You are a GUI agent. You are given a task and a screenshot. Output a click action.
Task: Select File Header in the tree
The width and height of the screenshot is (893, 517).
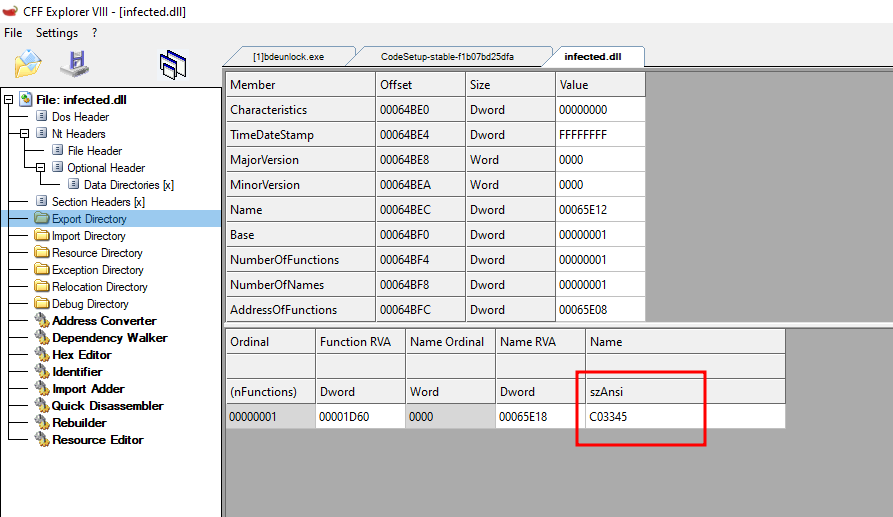95,151
